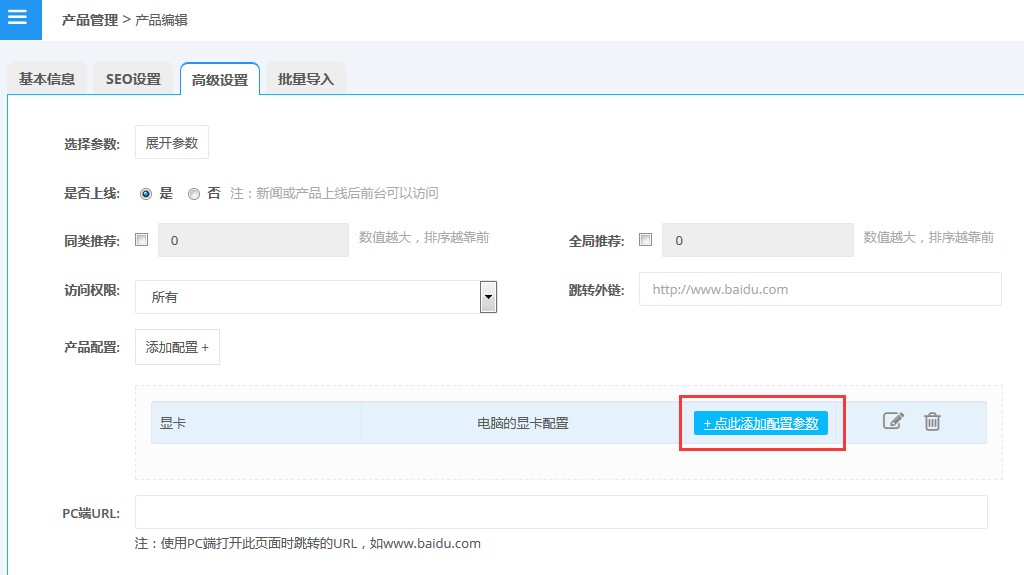This screenshot has width=1024, height=575.
Task: Click the edit pencil icon in 显卡 row
Action: coord(893,422)
